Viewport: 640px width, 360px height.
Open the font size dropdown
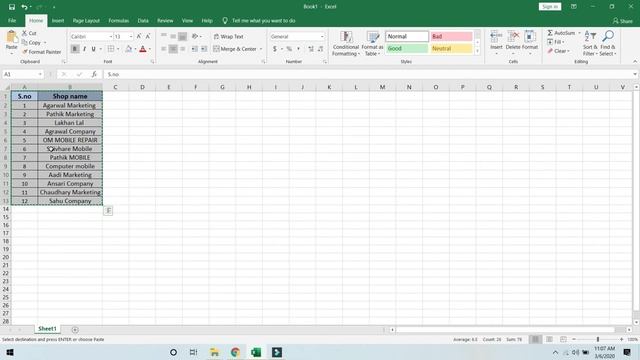131,37
